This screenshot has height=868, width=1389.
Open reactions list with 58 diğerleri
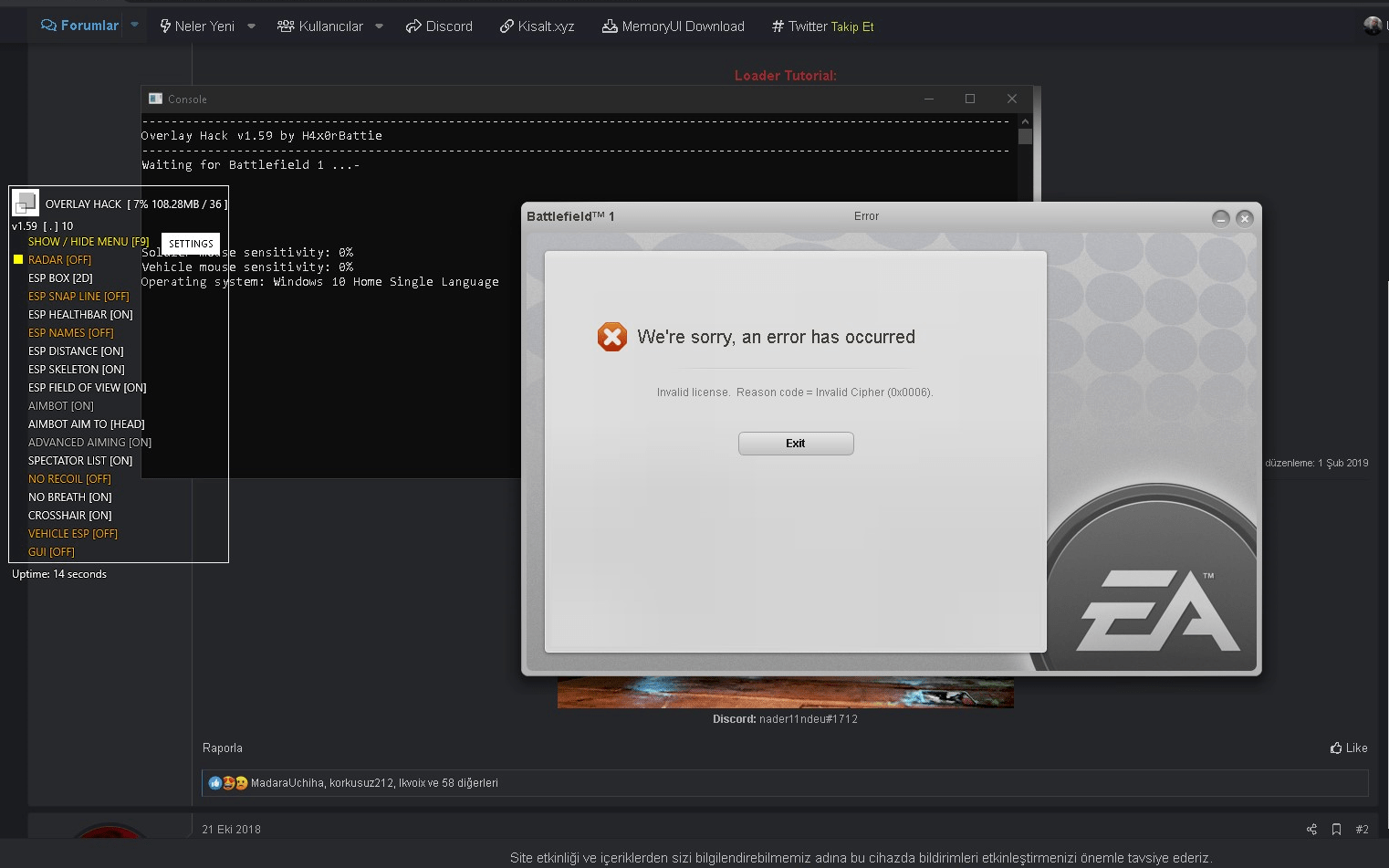click(x=374, y=783)
